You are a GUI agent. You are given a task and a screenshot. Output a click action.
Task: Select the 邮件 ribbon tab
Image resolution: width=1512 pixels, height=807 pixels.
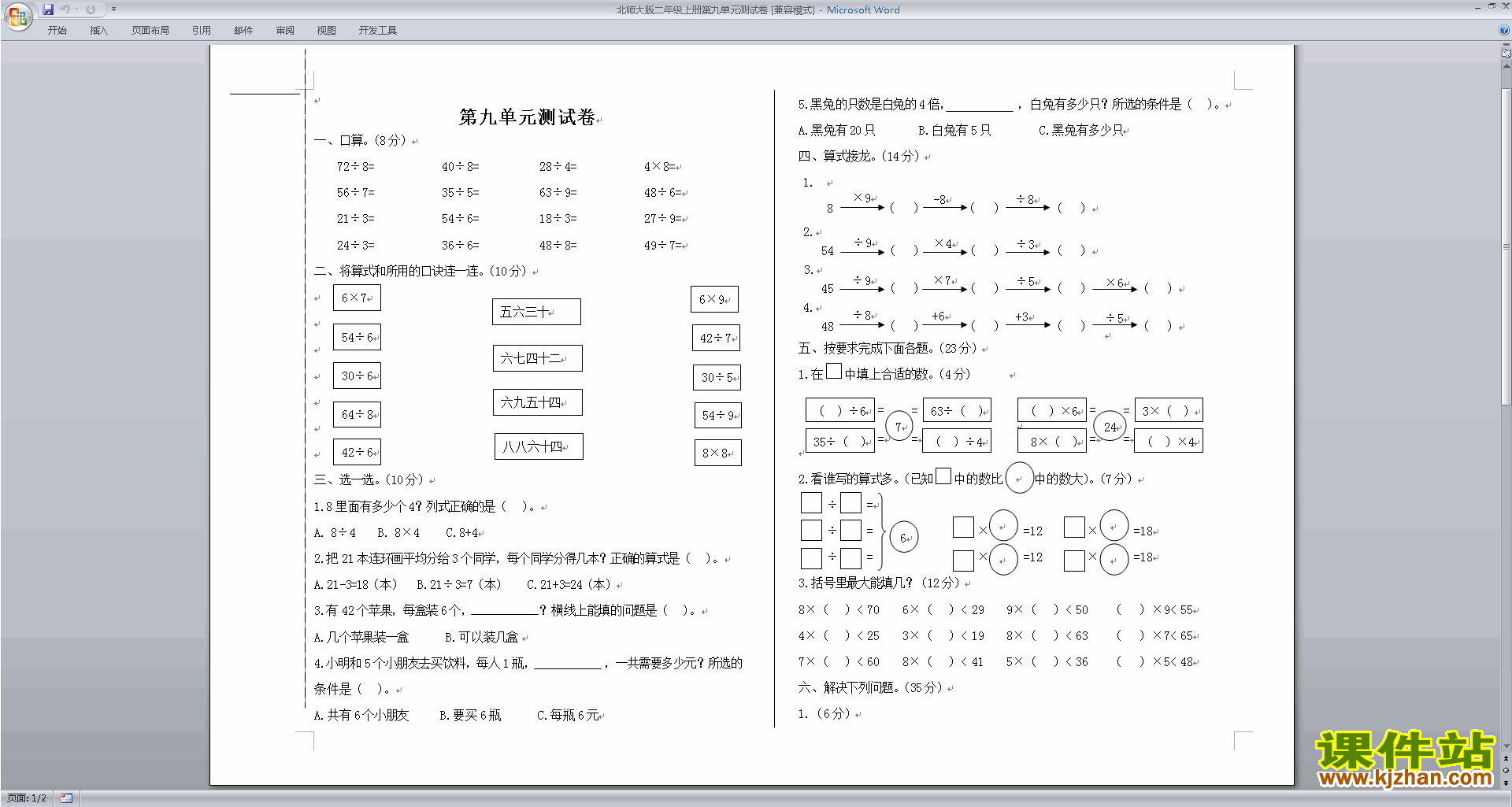243,30
